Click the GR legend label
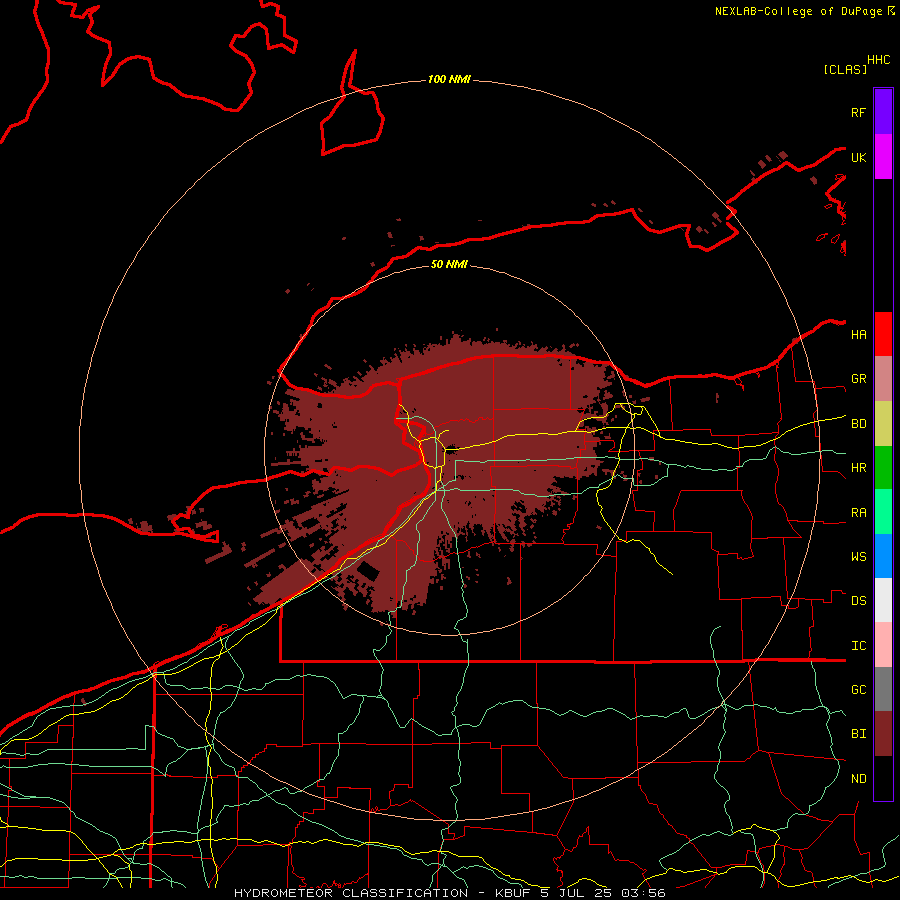The width and height of the screenshot is (900, 900). click(x=858, y=379)
